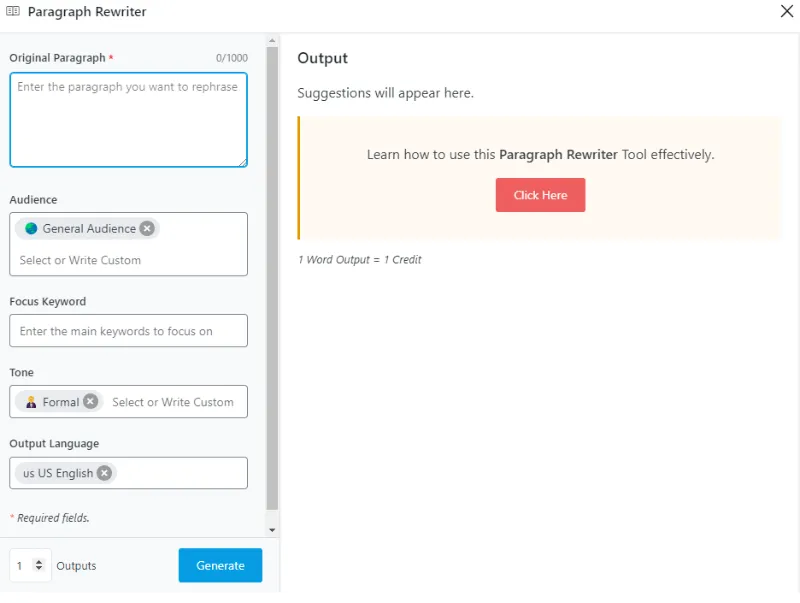
Task: Click the form panel's vertical scrollbar thumb
Action: 272,280
